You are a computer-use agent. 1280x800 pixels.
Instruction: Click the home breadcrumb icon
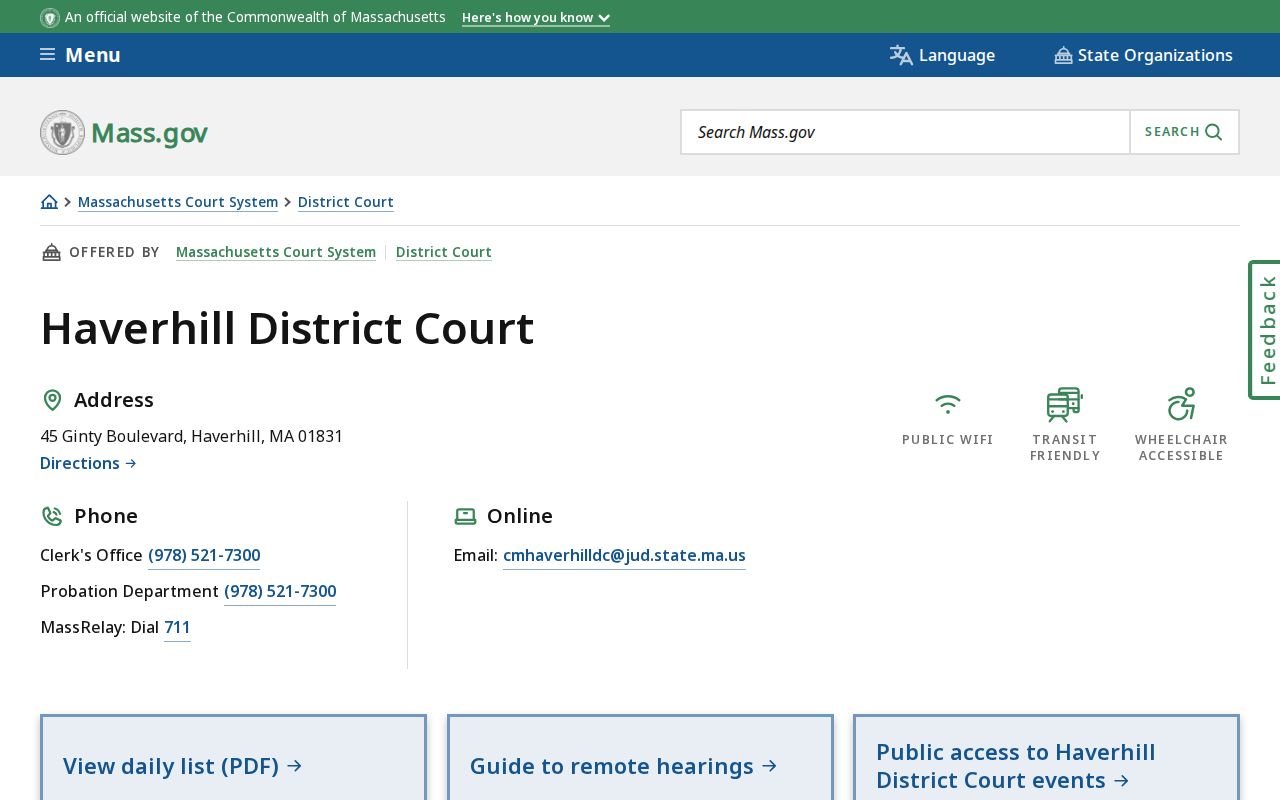(49, 202)
